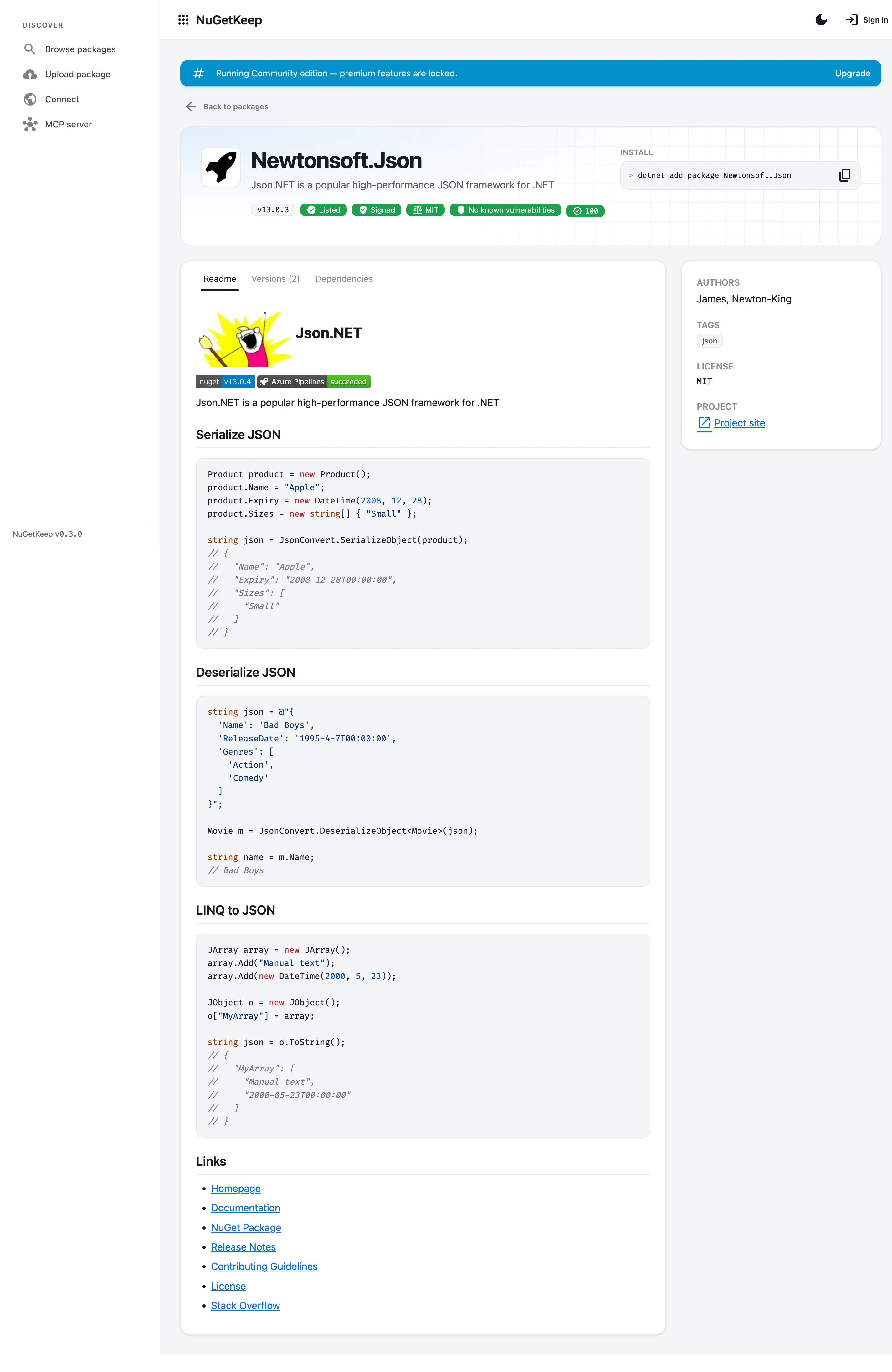This screenshot has height=1372, width=892.
Task: Switch to the Versions (2) tab
Action: click(275, 279)
